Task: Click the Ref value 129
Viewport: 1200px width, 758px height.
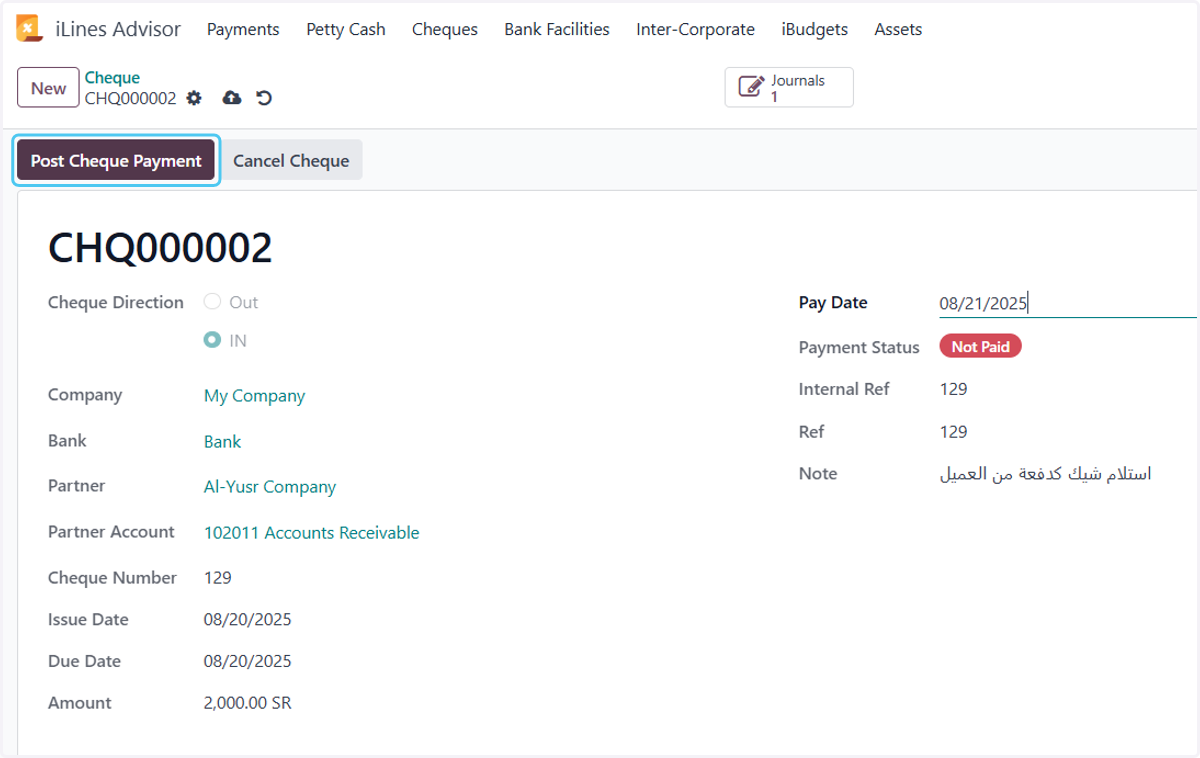Action: coord(953,432)
